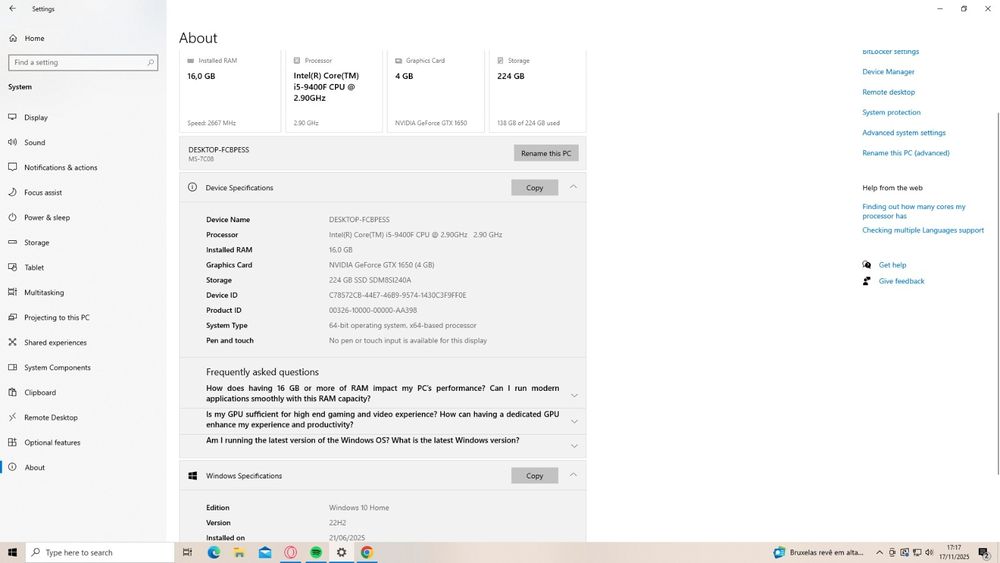Click the Tablet sidebar icon
This screenshot has height=563, width=1000.
point(12,267)
